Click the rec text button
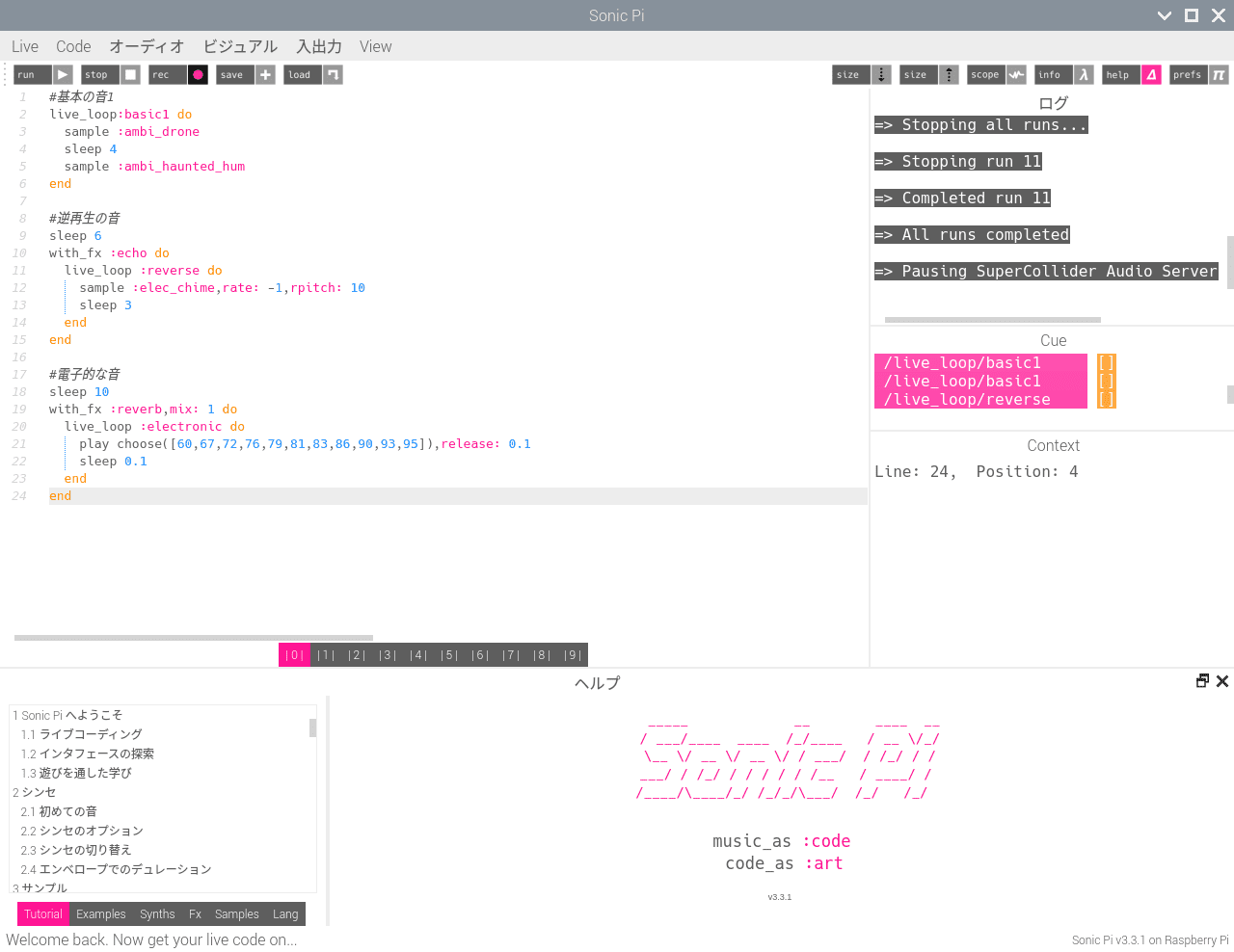Viewport: 1234px width, 952px height. pos(168,74)
